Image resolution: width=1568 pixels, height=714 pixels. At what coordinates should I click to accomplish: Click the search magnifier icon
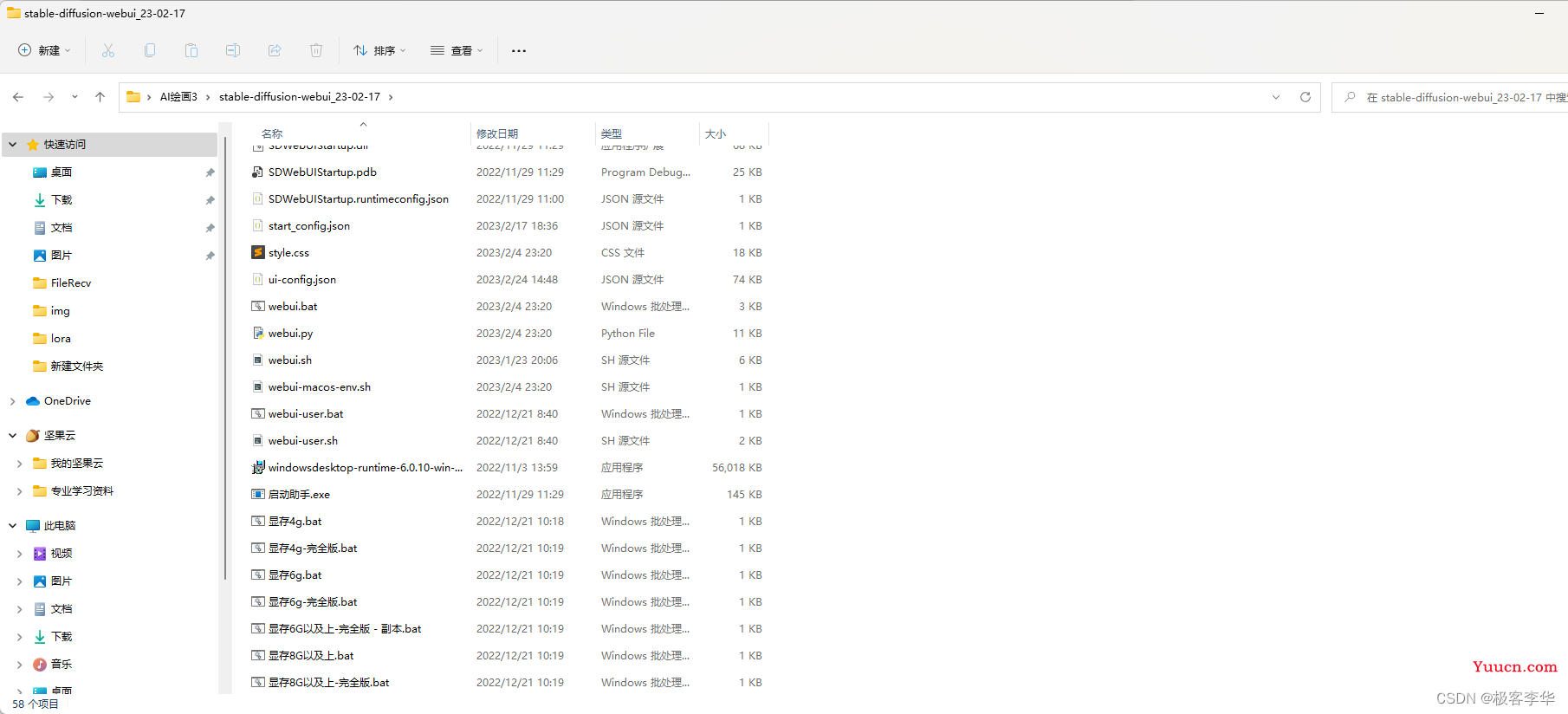1350,97
